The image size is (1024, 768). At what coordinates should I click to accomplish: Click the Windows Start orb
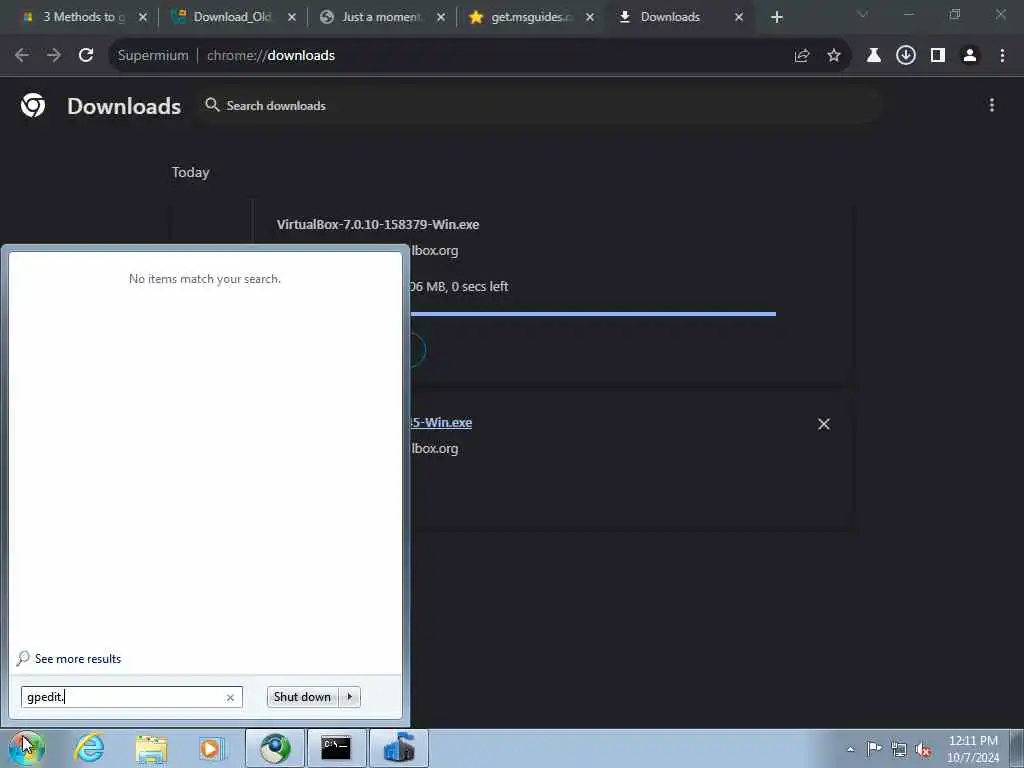coord(26,748)
